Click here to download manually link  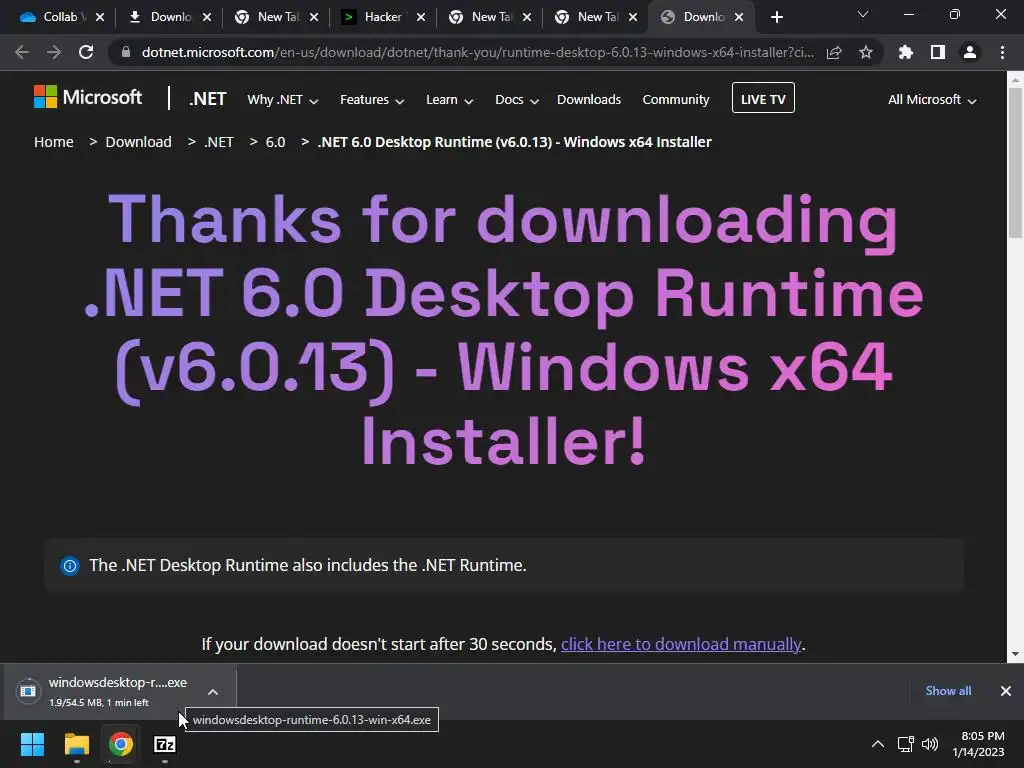coord(680,644)
